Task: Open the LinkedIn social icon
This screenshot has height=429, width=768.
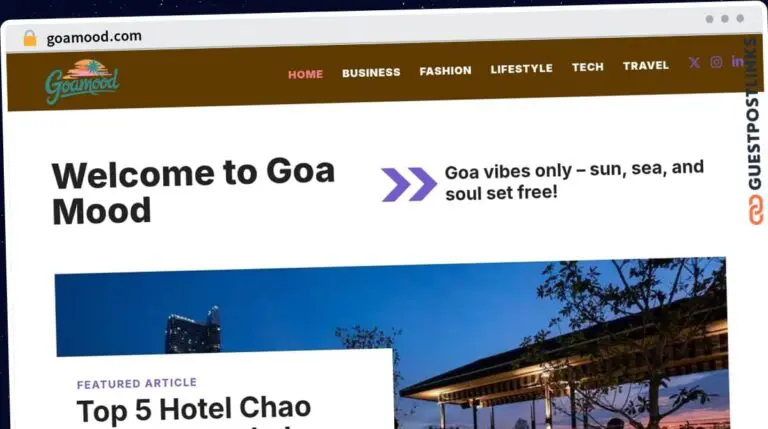Action: (x=738, y=61)
